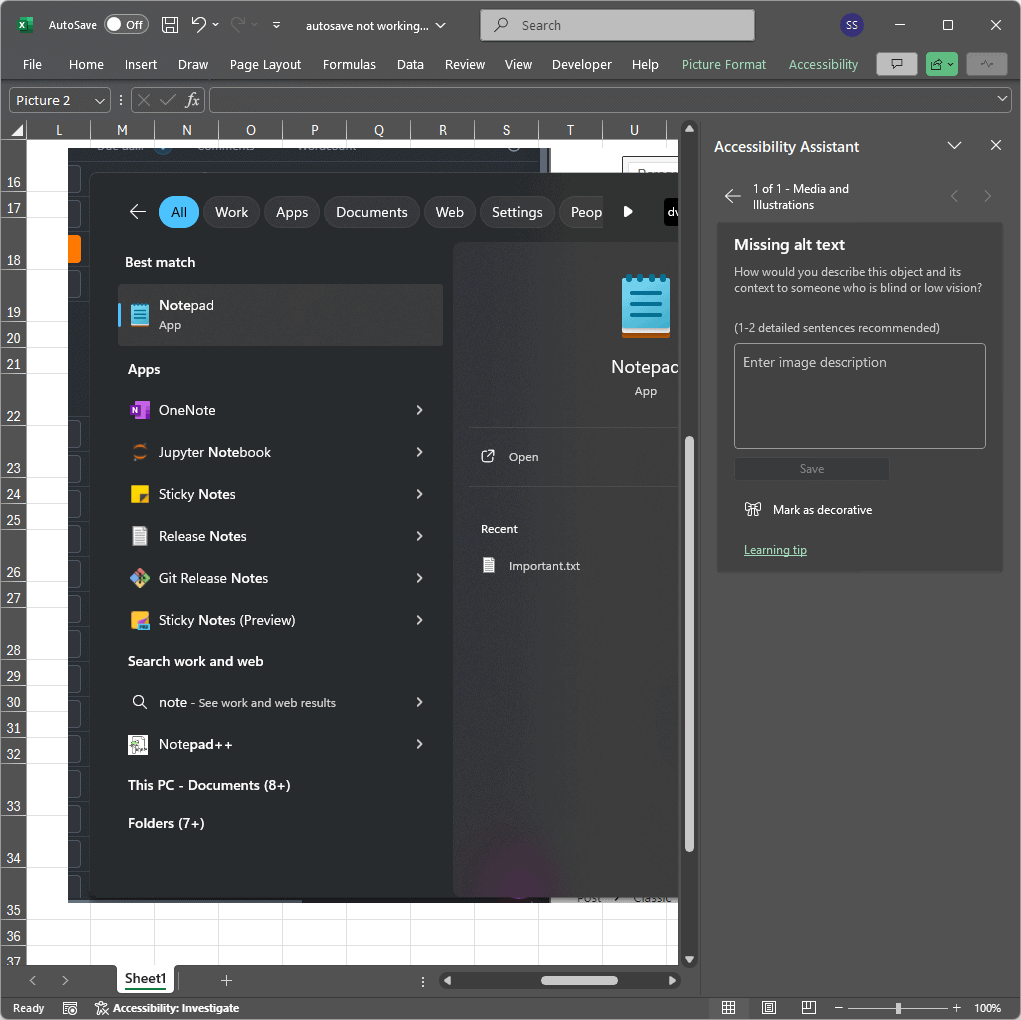Open the Name Box dropdown arrow
This screenshot has height=1020, width=1021.
click(100, 100)
